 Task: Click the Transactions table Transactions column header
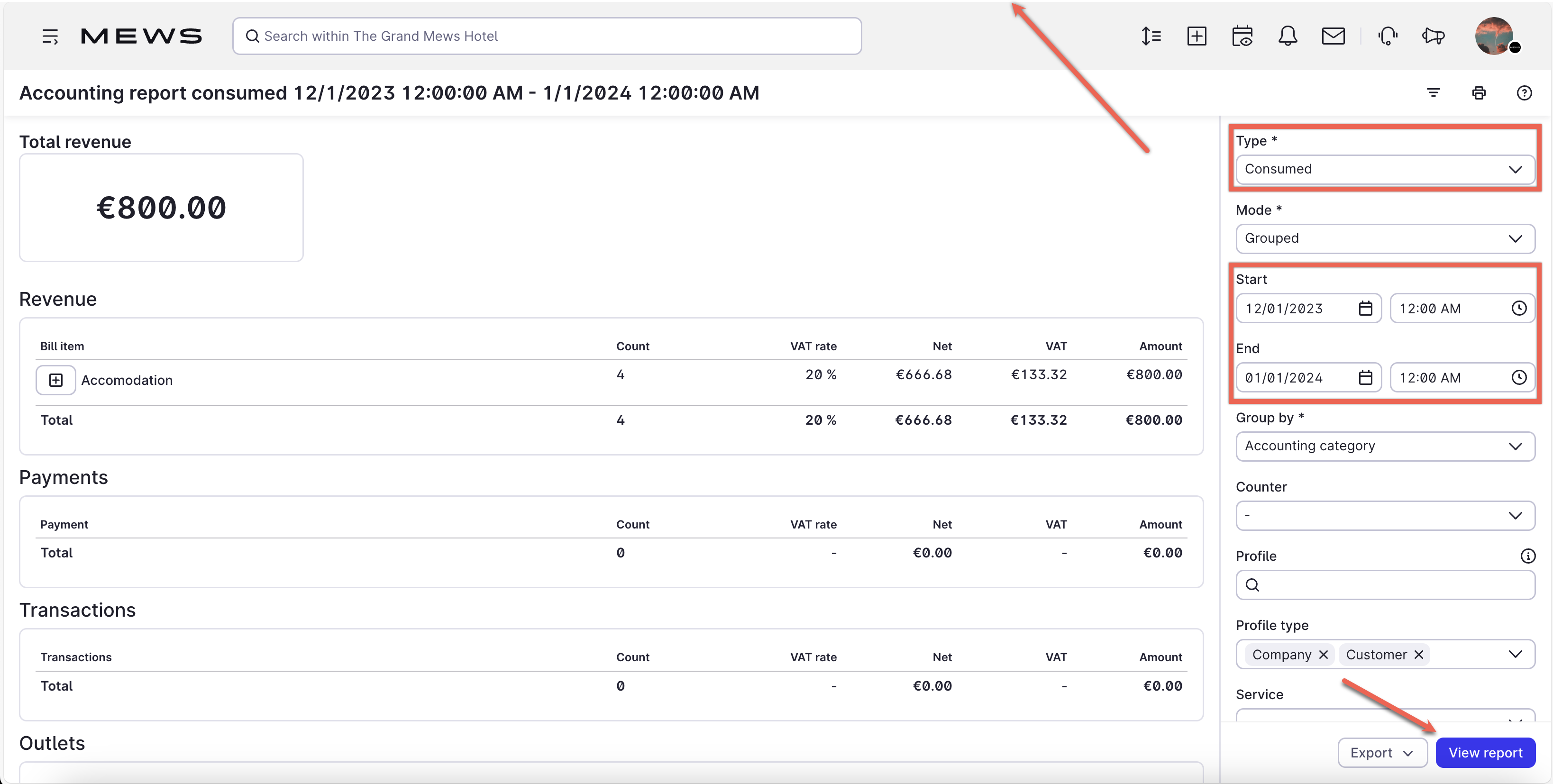pos(76,657)
